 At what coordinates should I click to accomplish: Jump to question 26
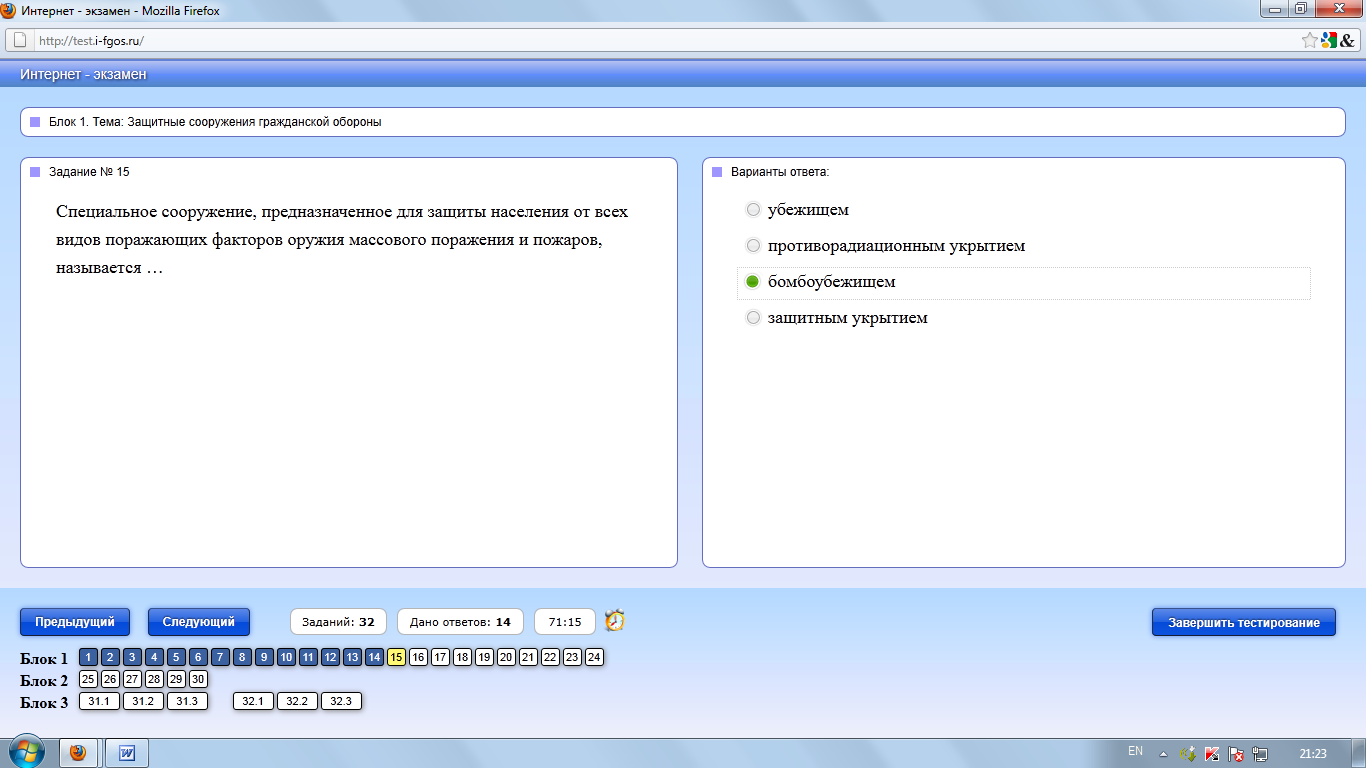tap(110, 679)
